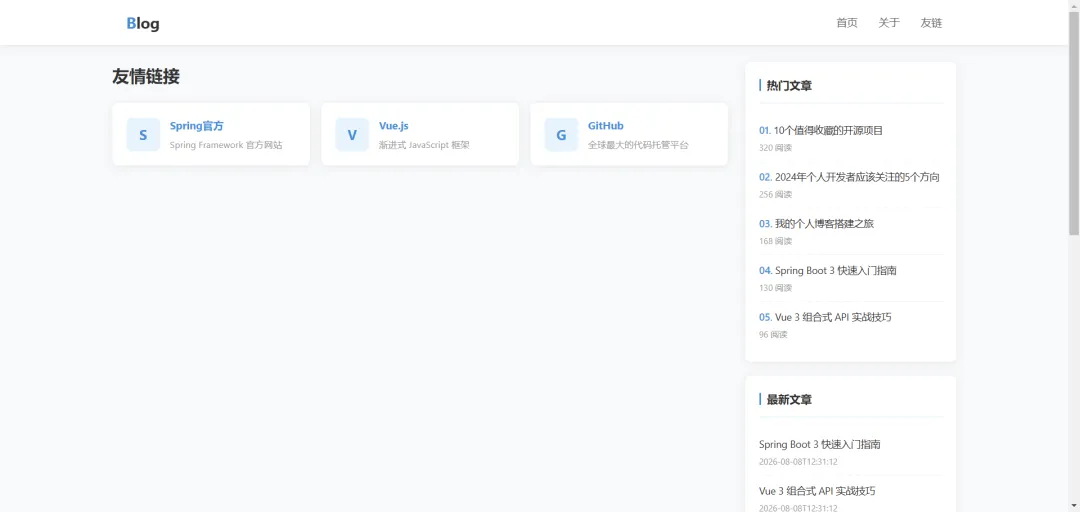1080x512 pixels.
Task: Click the 友情链接 page heading
Action: [146, 76]
